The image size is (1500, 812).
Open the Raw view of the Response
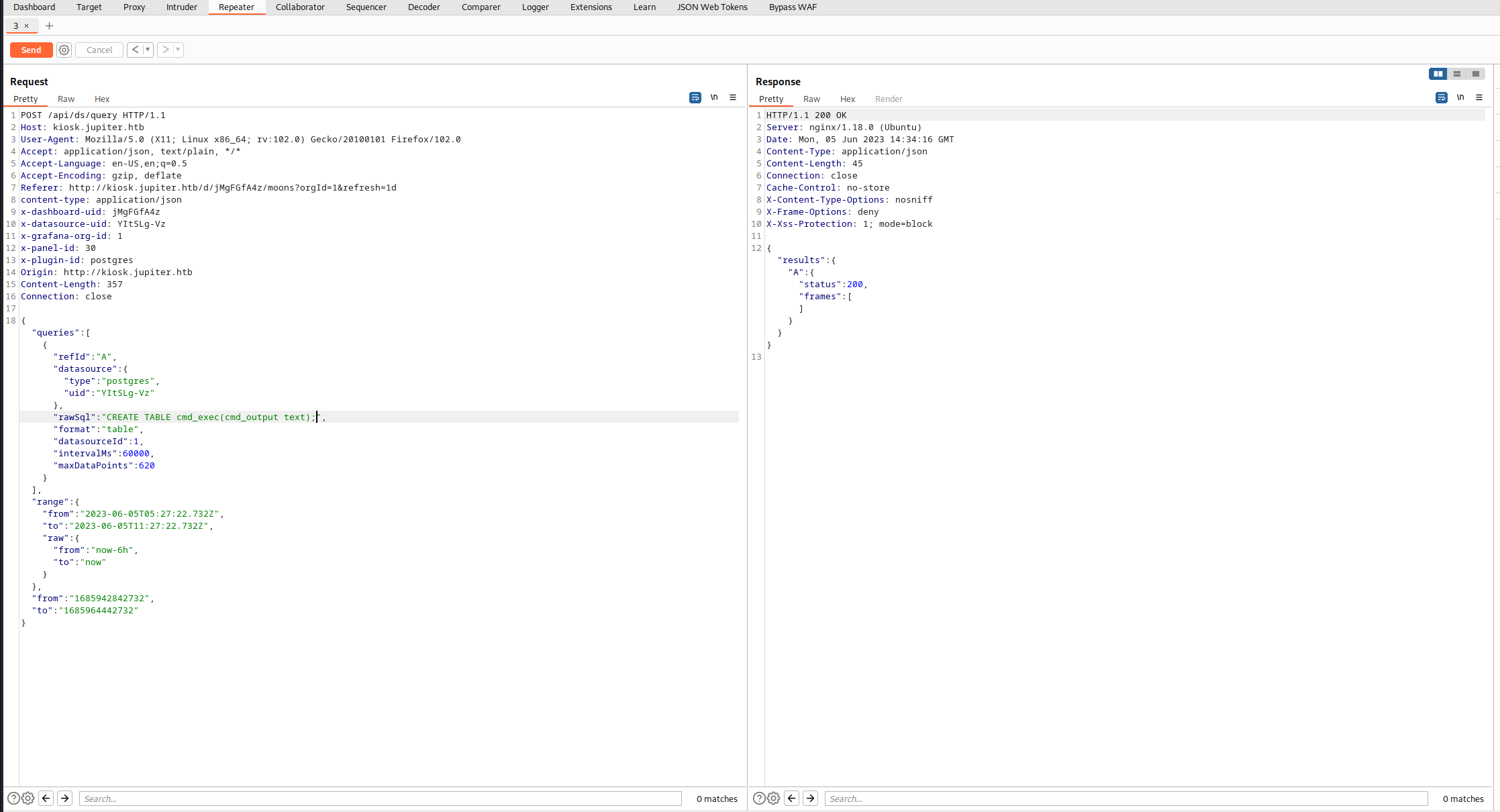click(x=811, y=99)
